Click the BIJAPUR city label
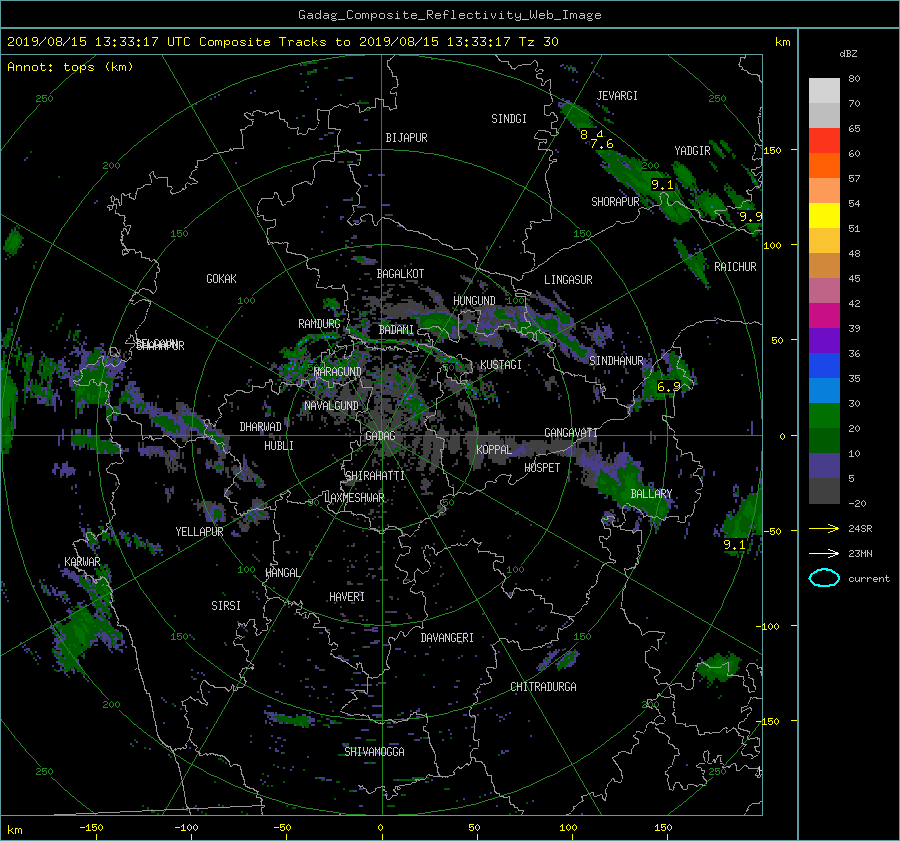900x841 pixels. [406, 138]
